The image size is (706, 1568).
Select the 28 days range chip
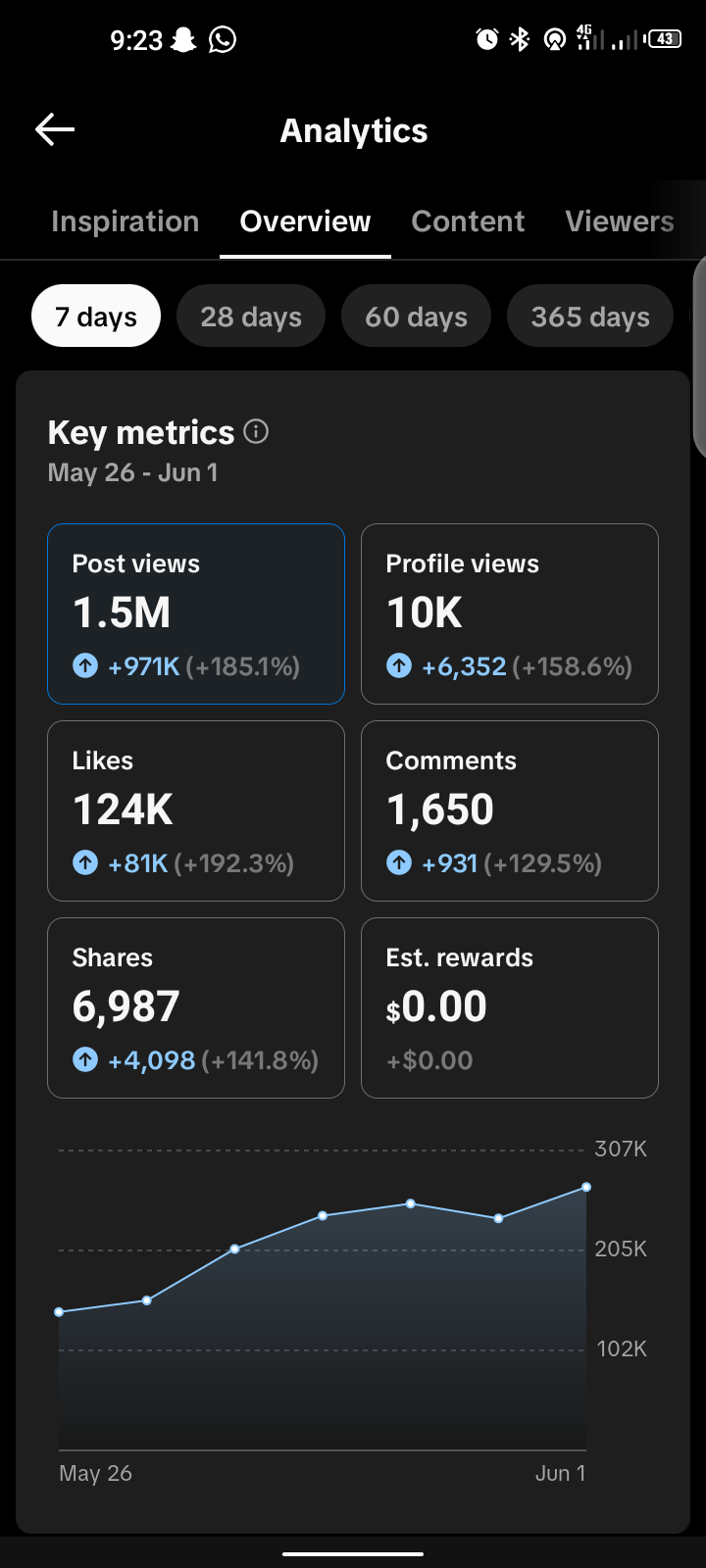coord(251,316)
